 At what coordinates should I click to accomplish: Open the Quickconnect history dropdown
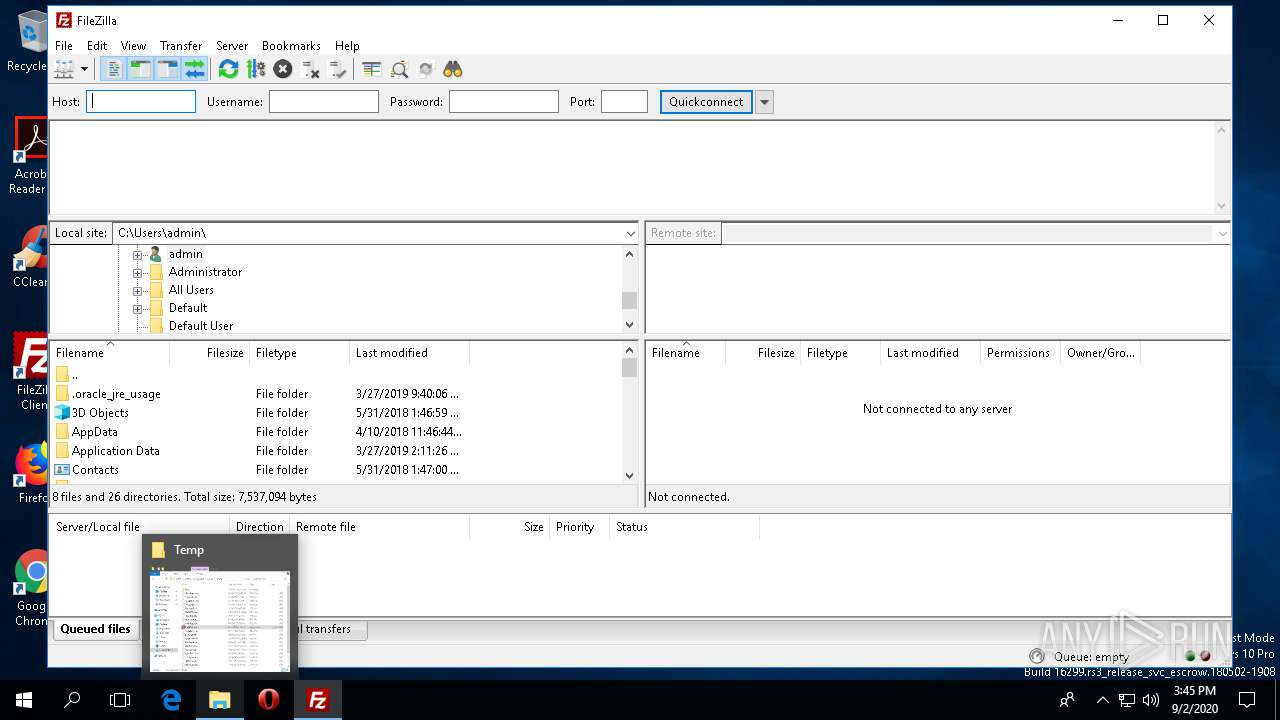pos(764,101)
